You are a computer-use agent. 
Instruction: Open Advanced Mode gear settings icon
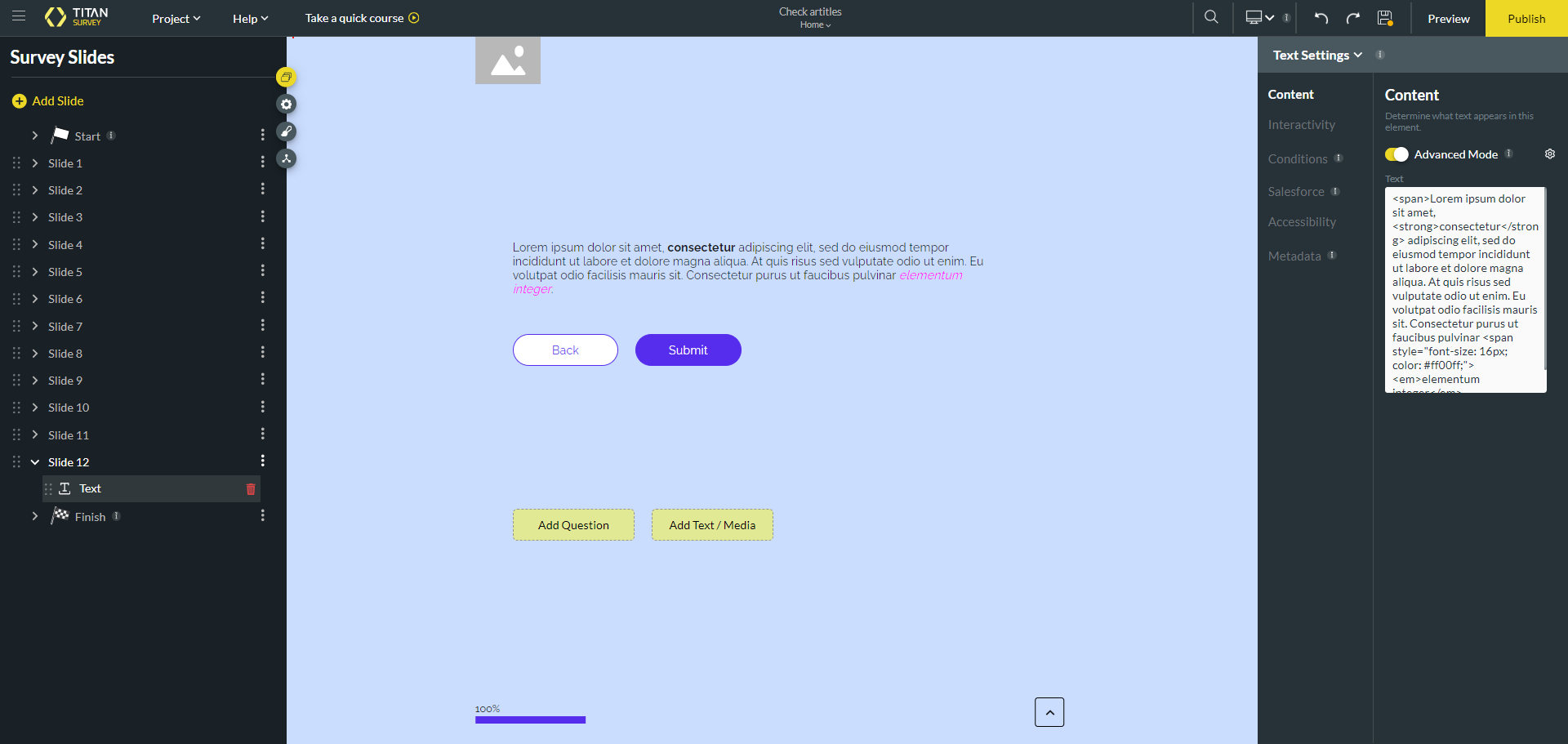coord(1549,154)
